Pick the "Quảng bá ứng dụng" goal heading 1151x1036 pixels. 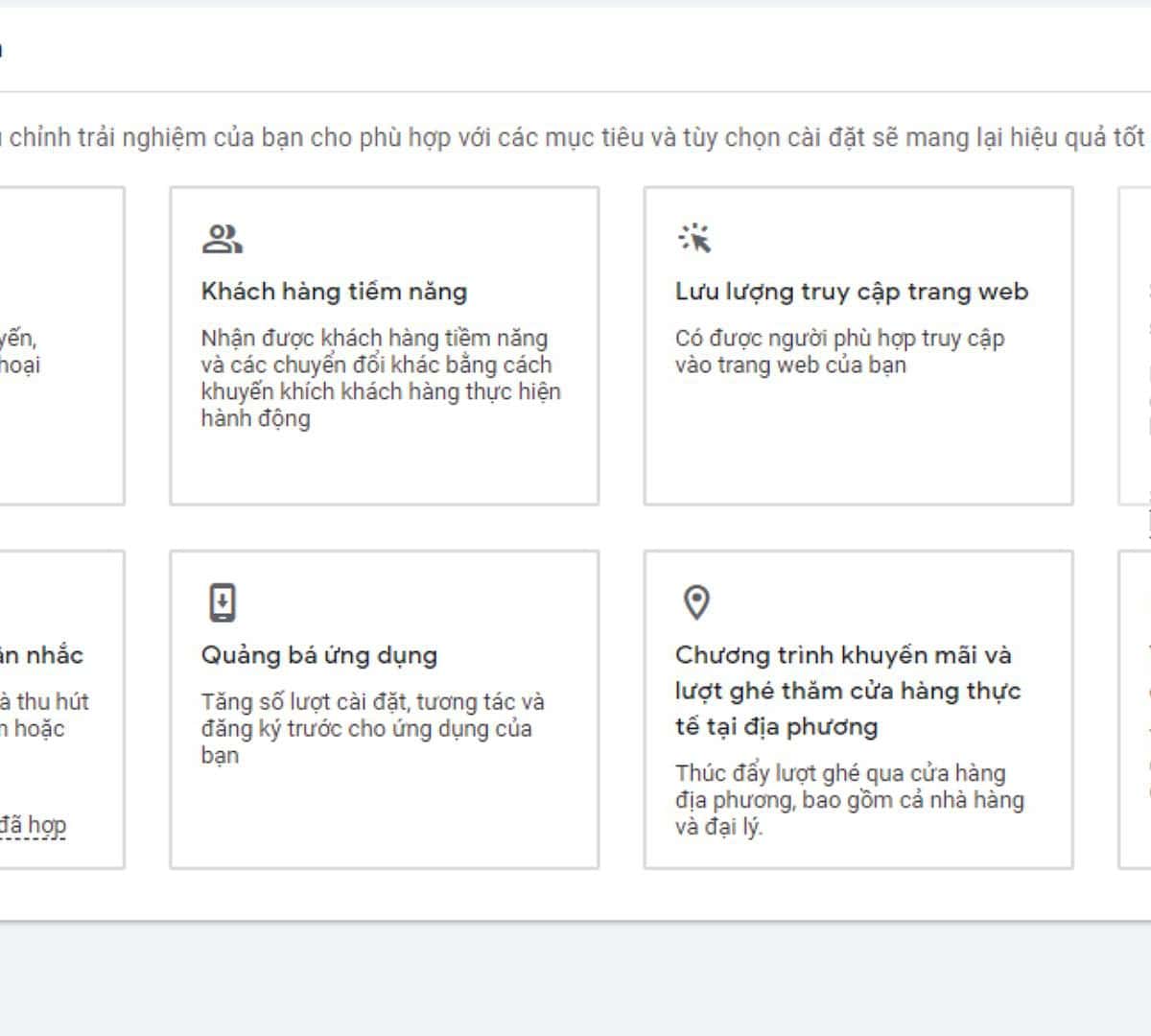coord(318,655)
